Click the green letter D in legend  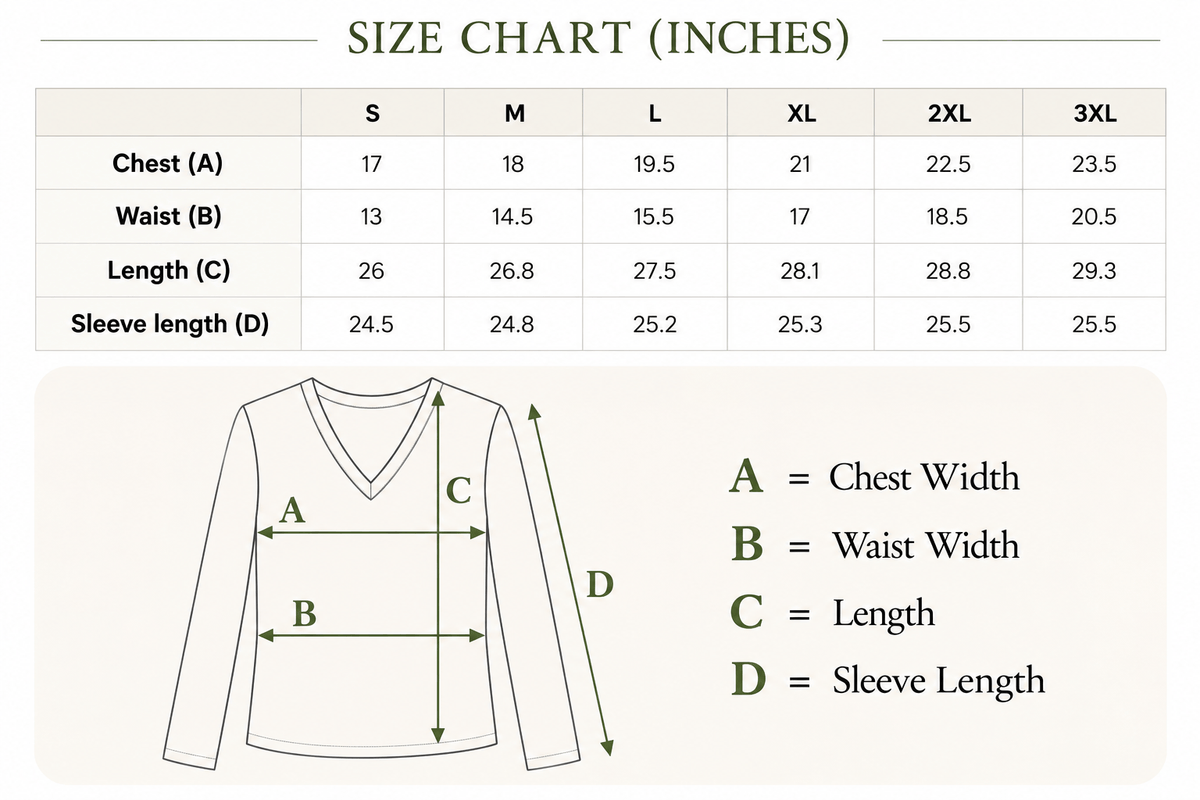point(748,681)
